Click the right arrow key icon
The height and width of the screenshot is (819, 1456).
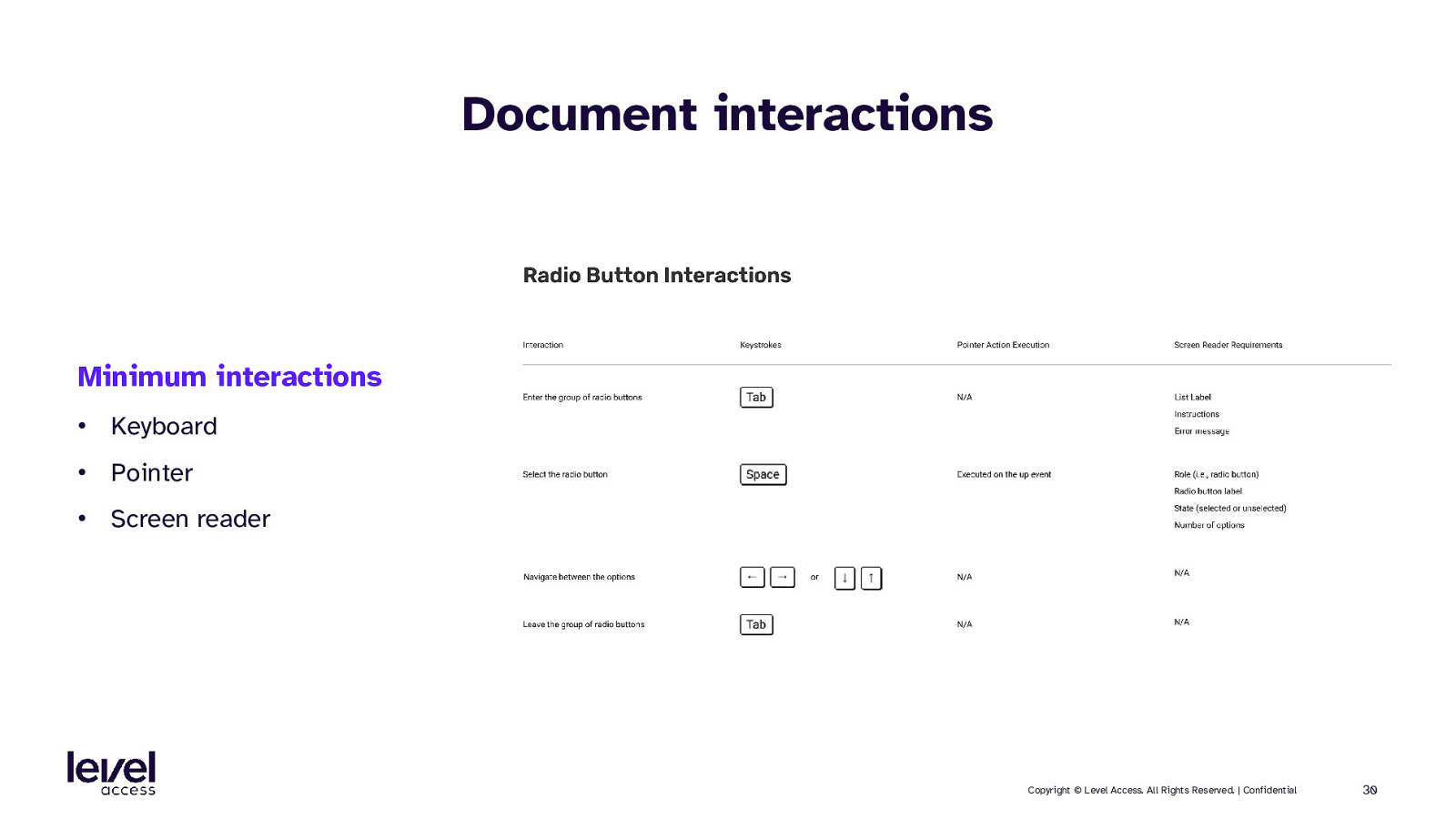[x=783, y=577]
